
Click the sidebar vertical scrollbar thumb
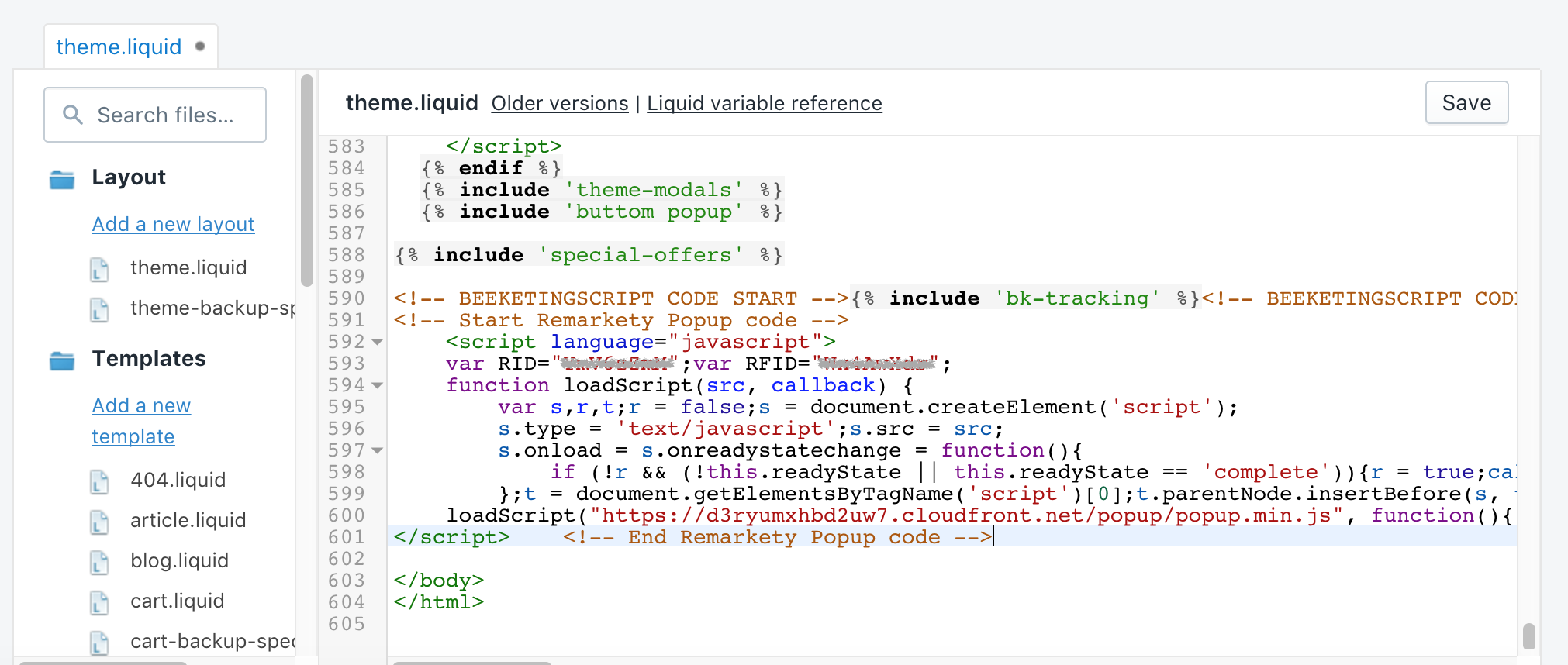click(307, 180)
